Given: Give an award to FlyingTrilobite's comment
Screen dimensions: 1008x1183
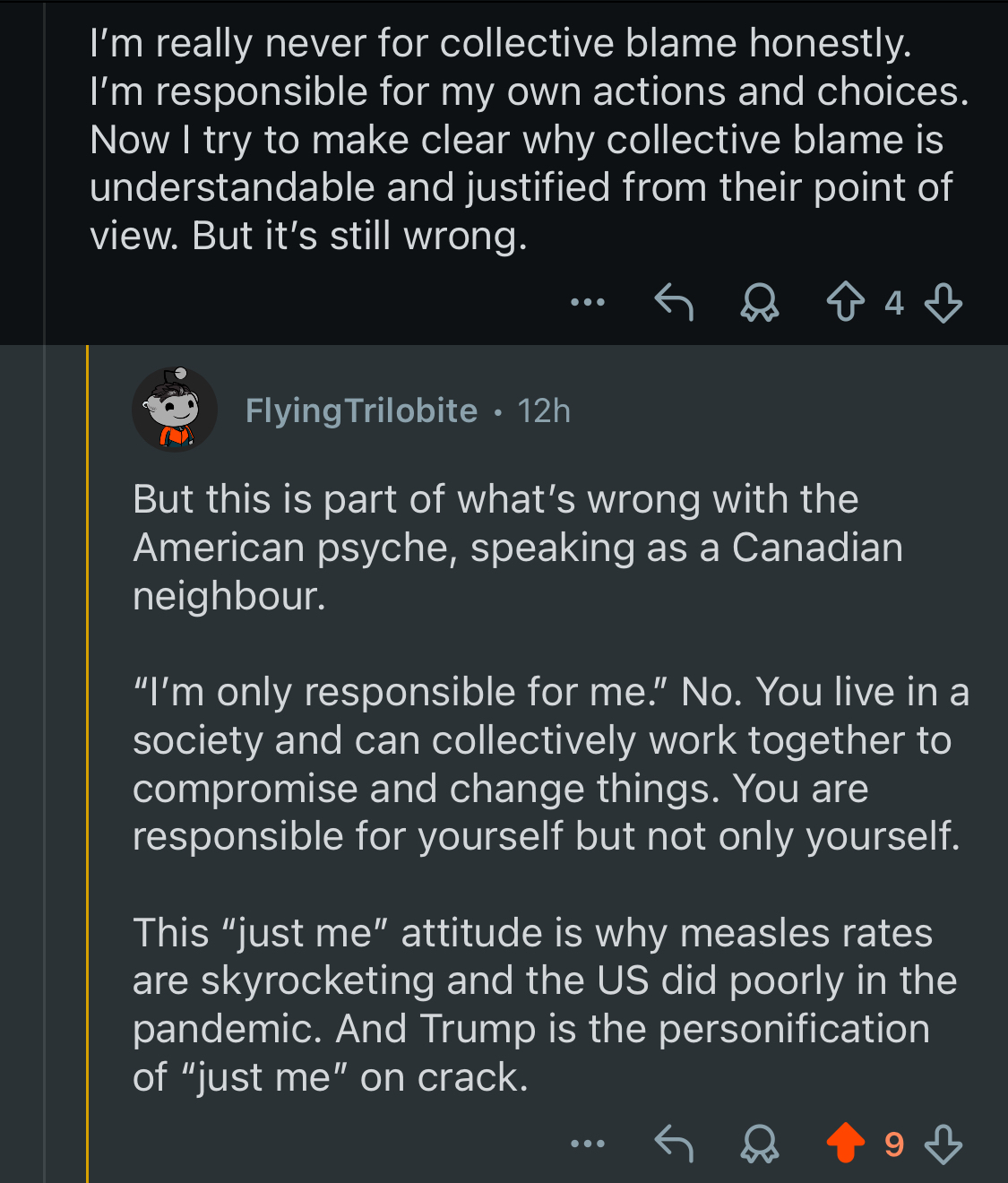Looking at the screenshot, I should click(759, 1144).
